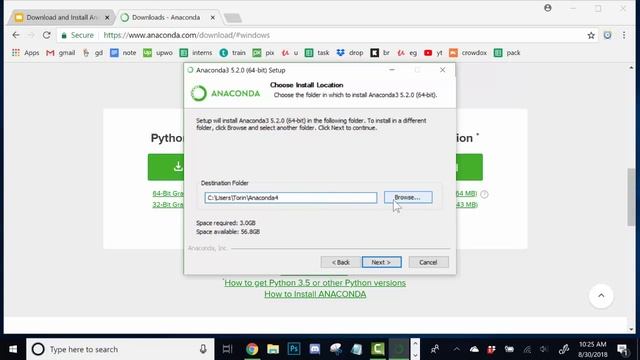
Task: Click the 64-Bit Graphical Installer link on the left
Action: (x=168, y=193)
